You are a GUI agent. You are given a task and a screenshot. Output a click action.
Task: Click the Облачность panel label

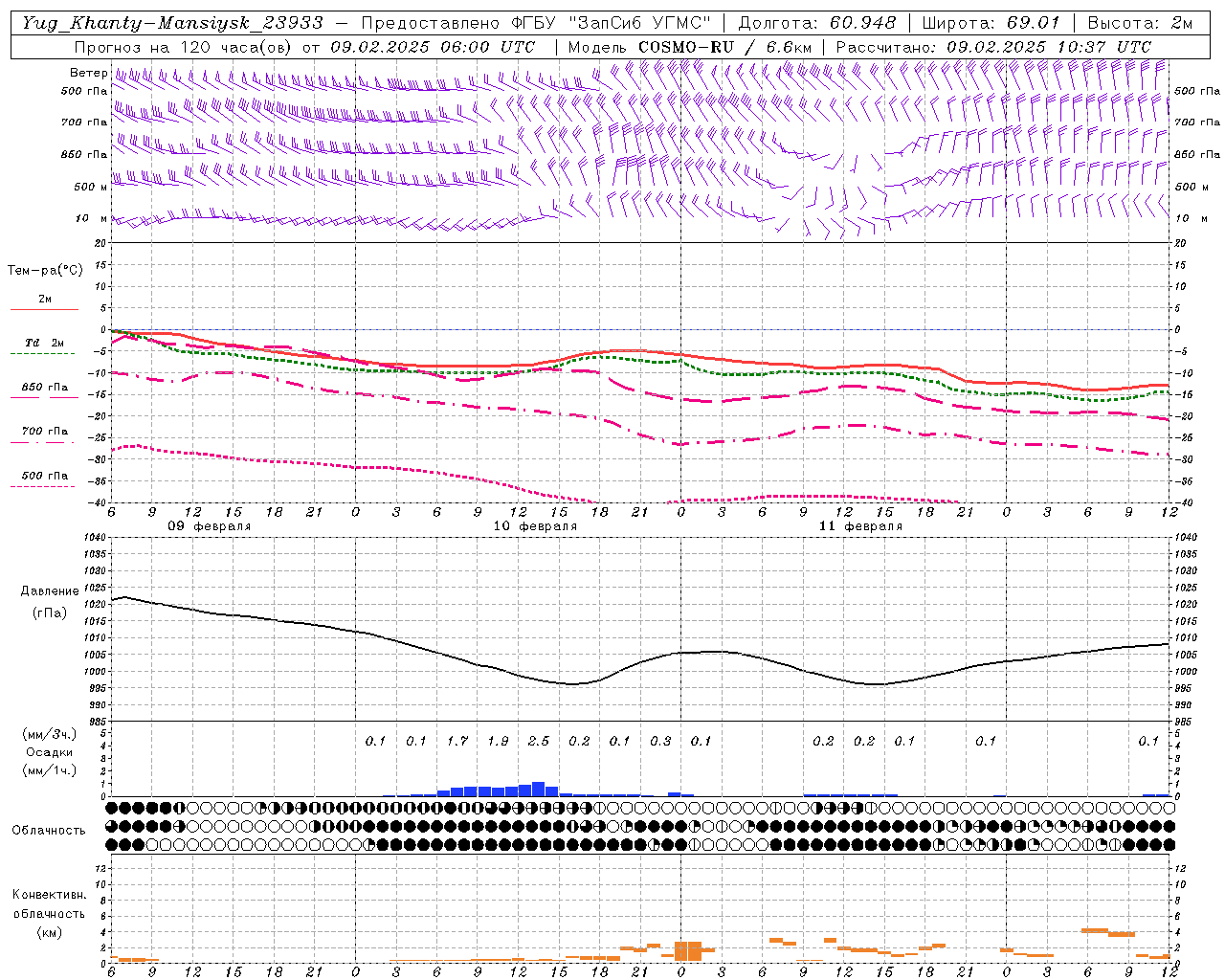coord(49,831)
